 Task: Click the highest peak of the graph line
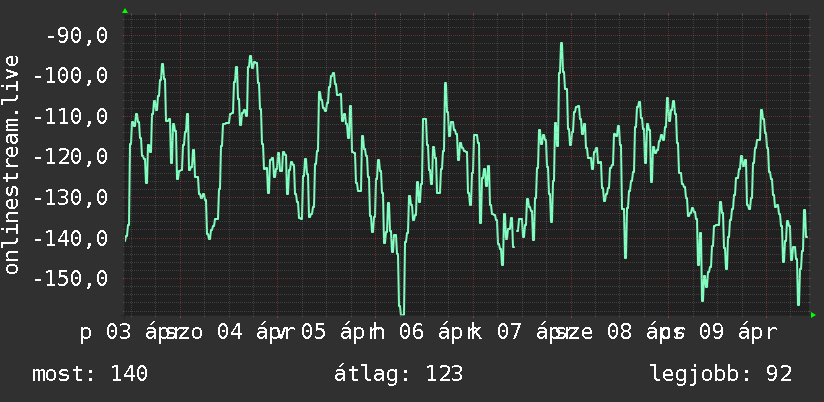point(561,44)
